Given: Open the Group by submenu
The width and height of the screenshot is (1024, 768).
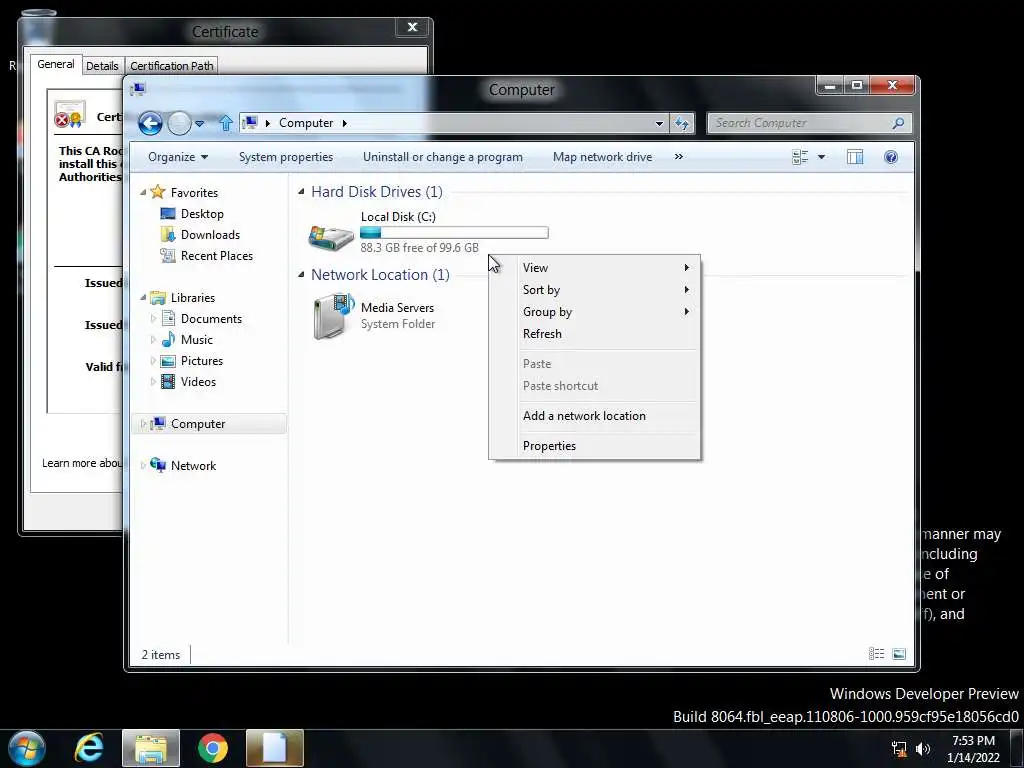Looking at the screenshot, I should point(594,312).
